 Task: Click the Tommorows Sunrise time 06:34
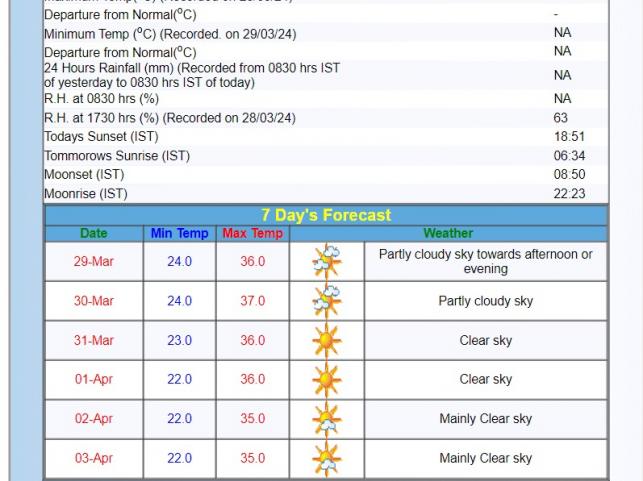568,156
